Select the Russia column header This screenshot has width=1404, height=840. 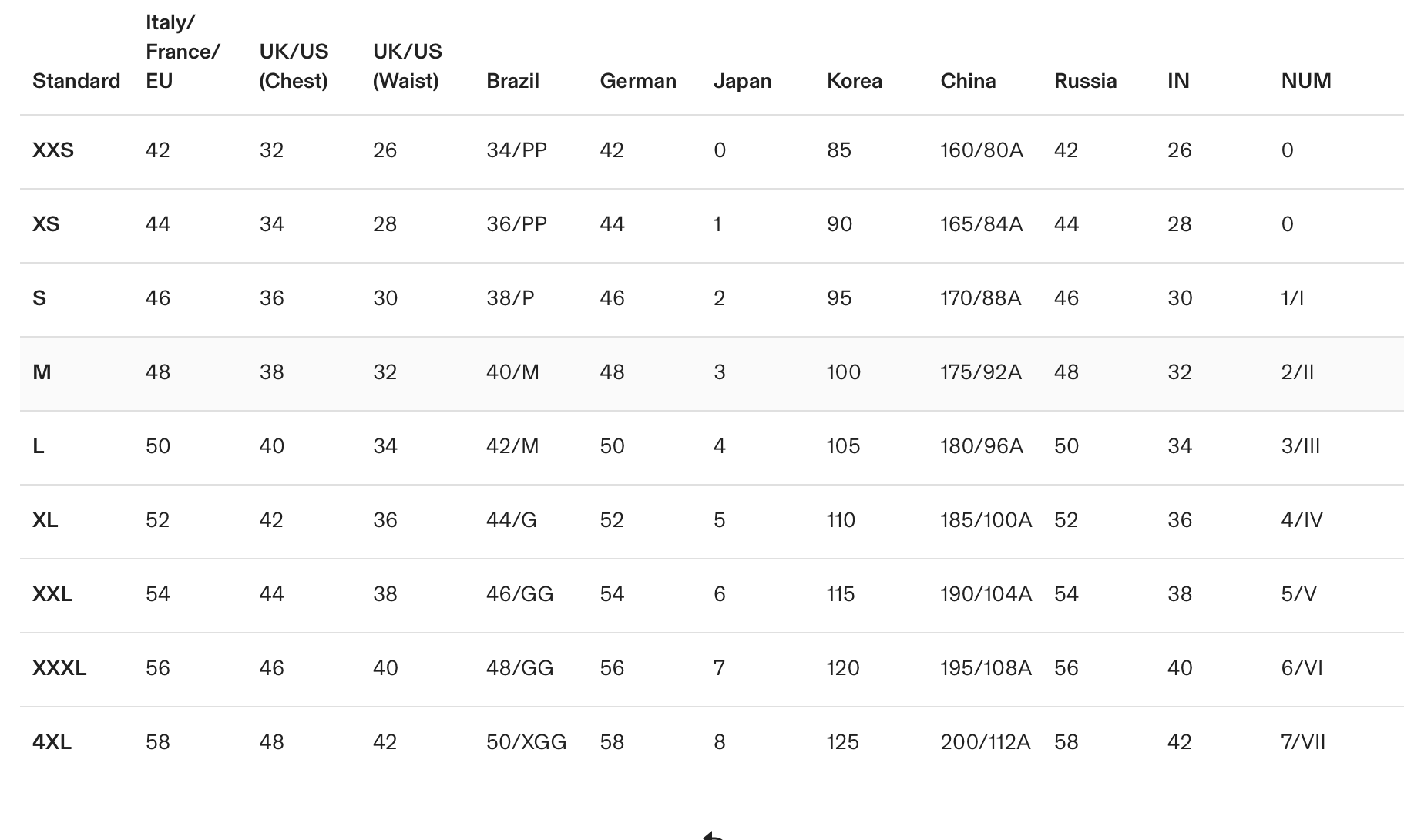[1085, 81]
